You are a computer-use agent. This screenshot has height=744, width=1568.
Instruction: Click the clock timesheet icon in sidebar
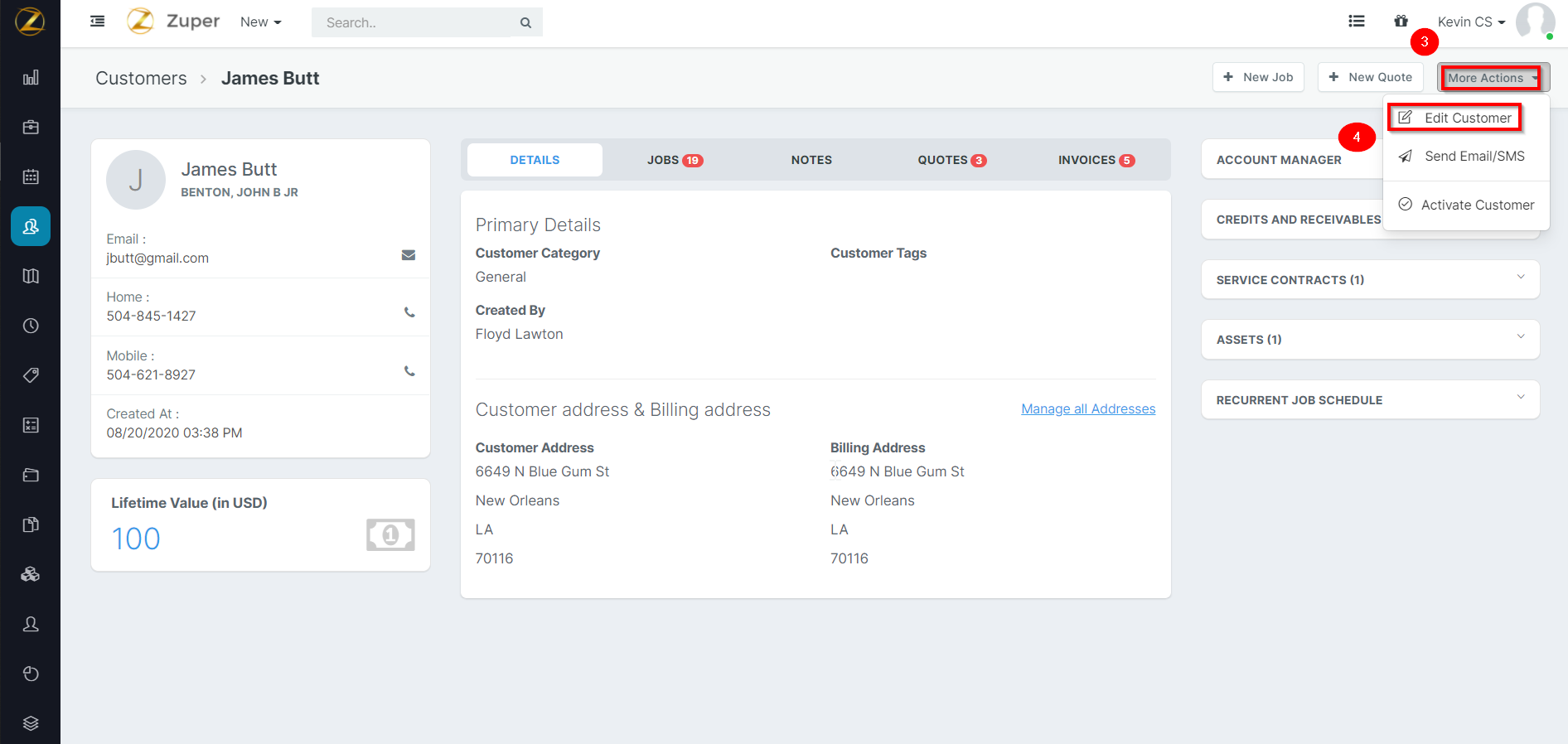pyautogui.click(x=31, y=326)
